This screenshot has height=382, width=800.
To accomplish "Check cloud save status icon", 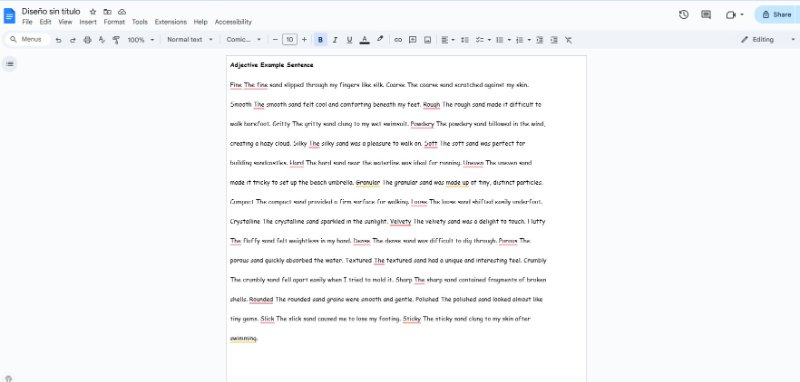I will [121, 12].
